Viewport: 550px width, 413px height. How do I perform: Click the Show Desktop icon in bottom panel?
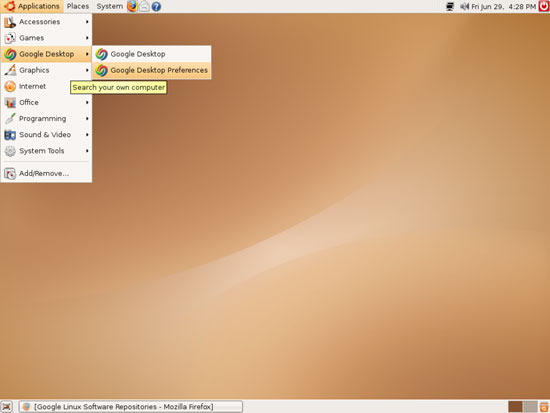[7, 406]
